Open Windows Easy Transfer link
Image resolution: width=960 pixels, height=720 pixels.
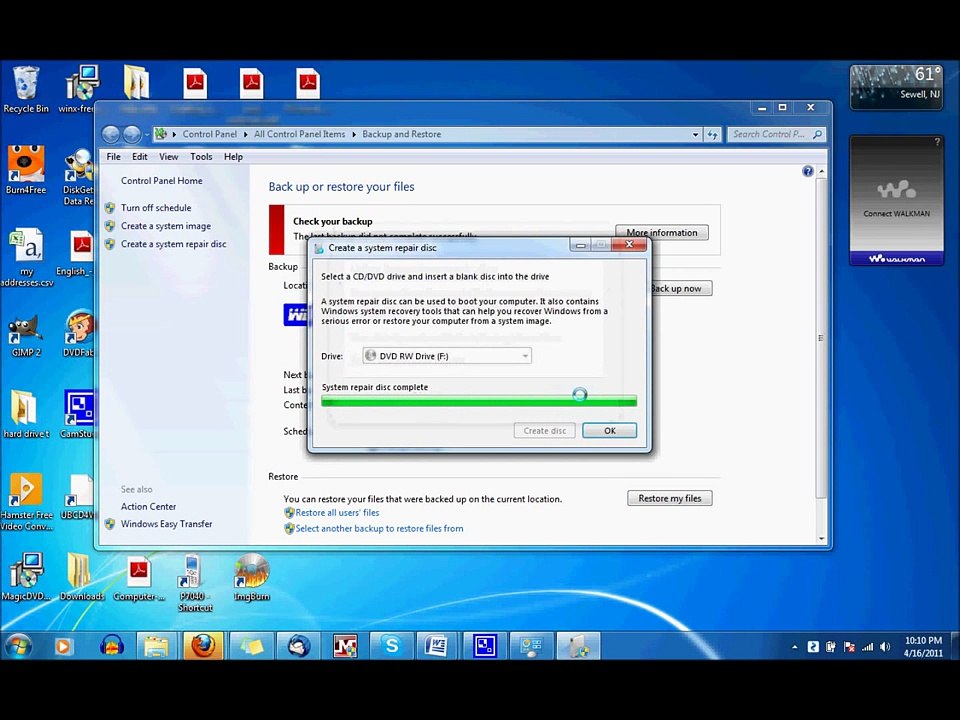[x=166, y=524]
